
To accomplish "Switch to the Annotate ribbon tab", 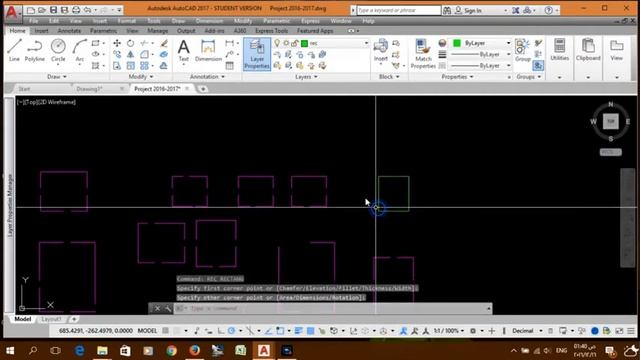I will (69, 31).
